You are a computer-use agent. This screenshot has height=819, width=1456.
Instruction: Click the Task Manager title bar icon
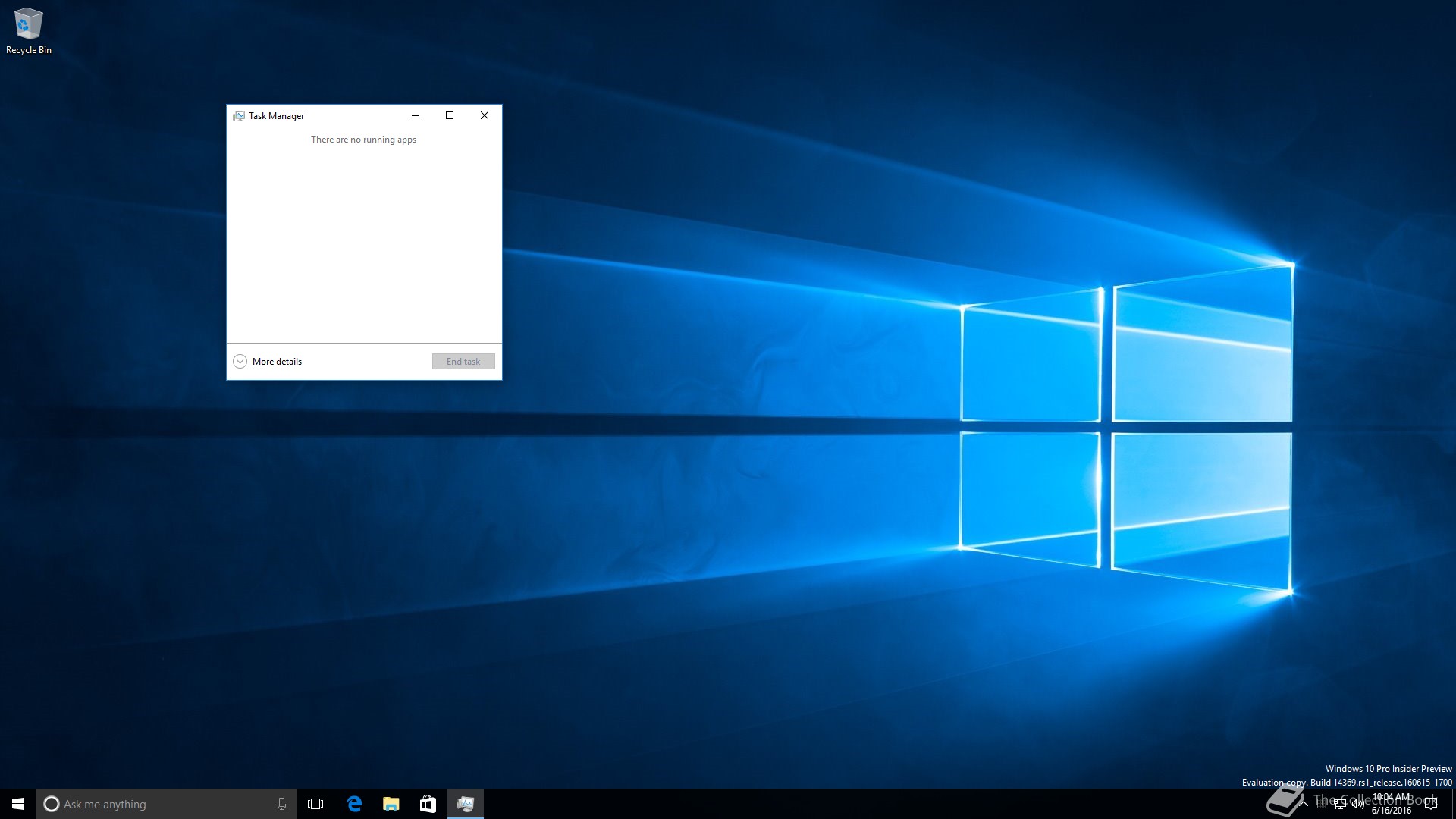pos(239,116)
